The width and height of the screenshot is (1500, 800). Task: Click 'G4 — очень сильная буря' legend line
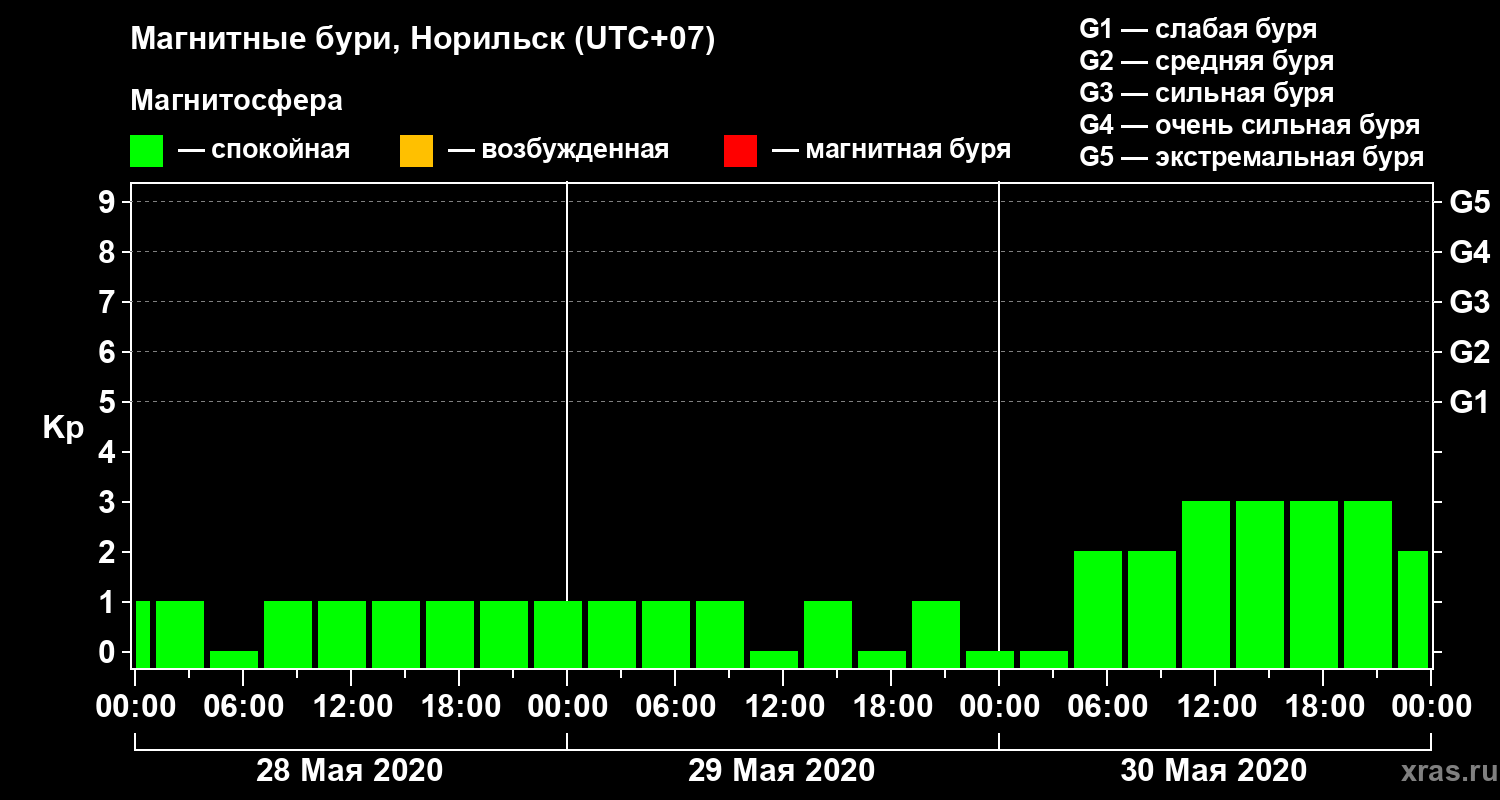(x=1249, y=125)
